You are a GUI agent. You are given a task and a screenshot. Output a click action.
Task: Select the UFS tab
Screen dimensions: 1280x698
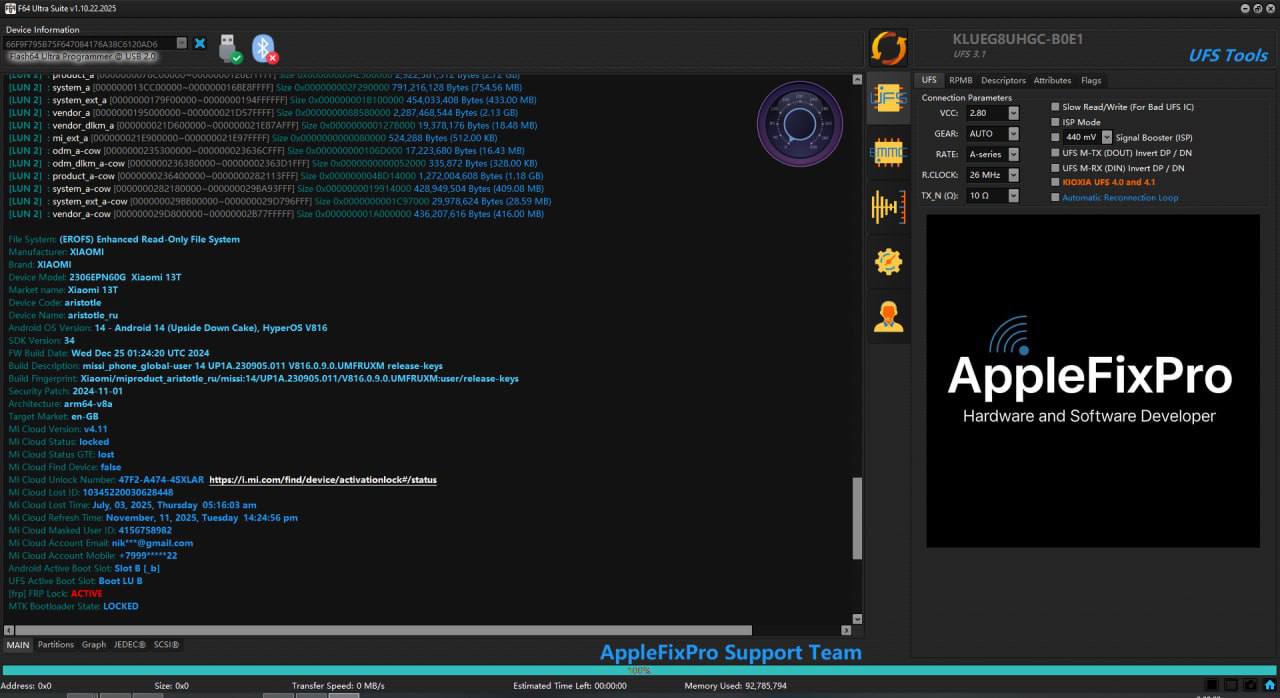929,80
